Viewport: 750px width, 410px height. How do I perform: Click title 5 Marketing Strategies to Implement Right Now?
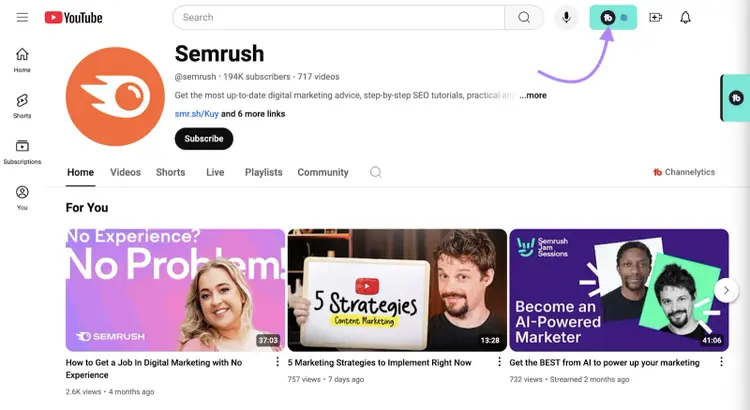(x=379, y=363)
